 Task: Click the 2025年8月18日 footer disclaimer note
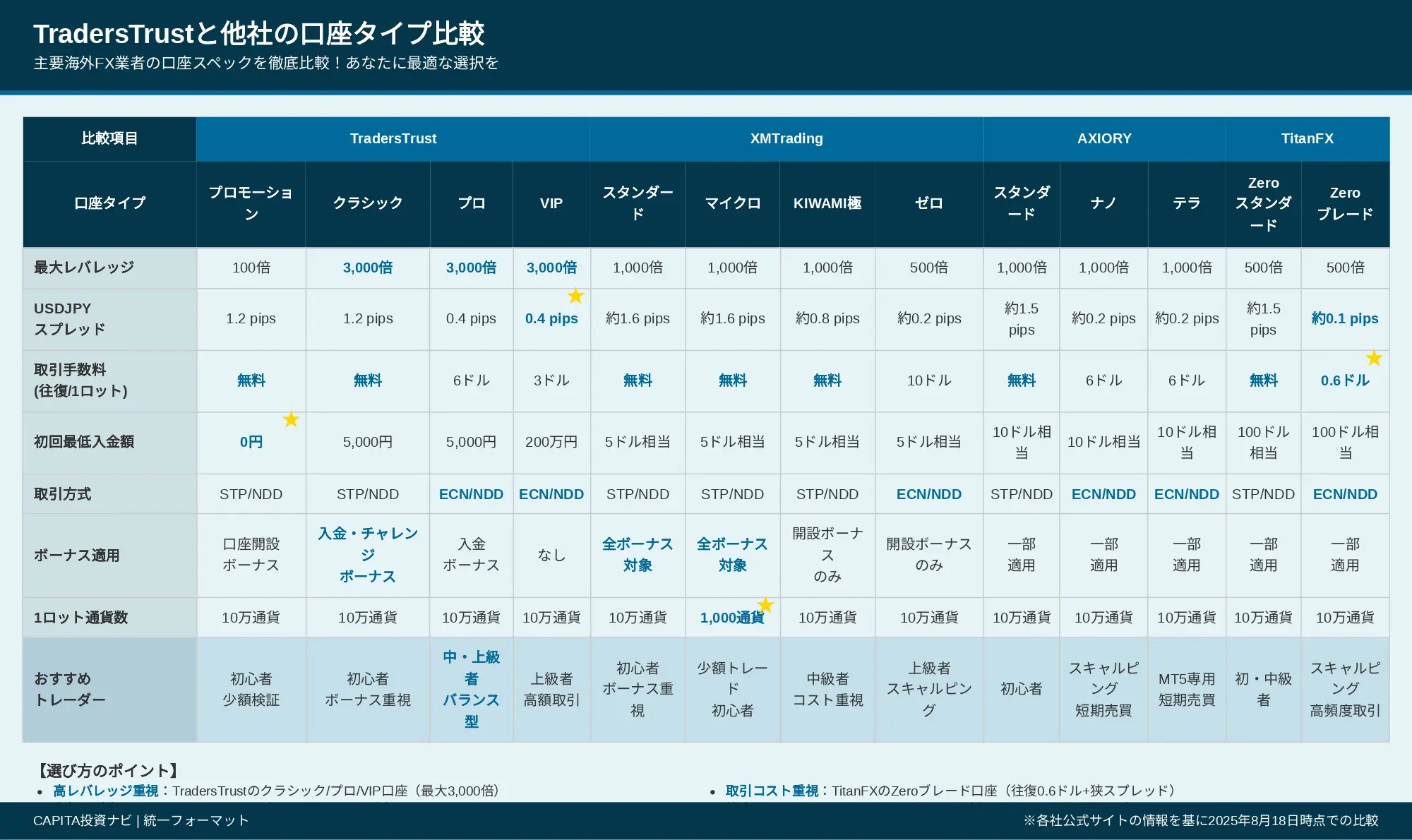point(1201,820)
